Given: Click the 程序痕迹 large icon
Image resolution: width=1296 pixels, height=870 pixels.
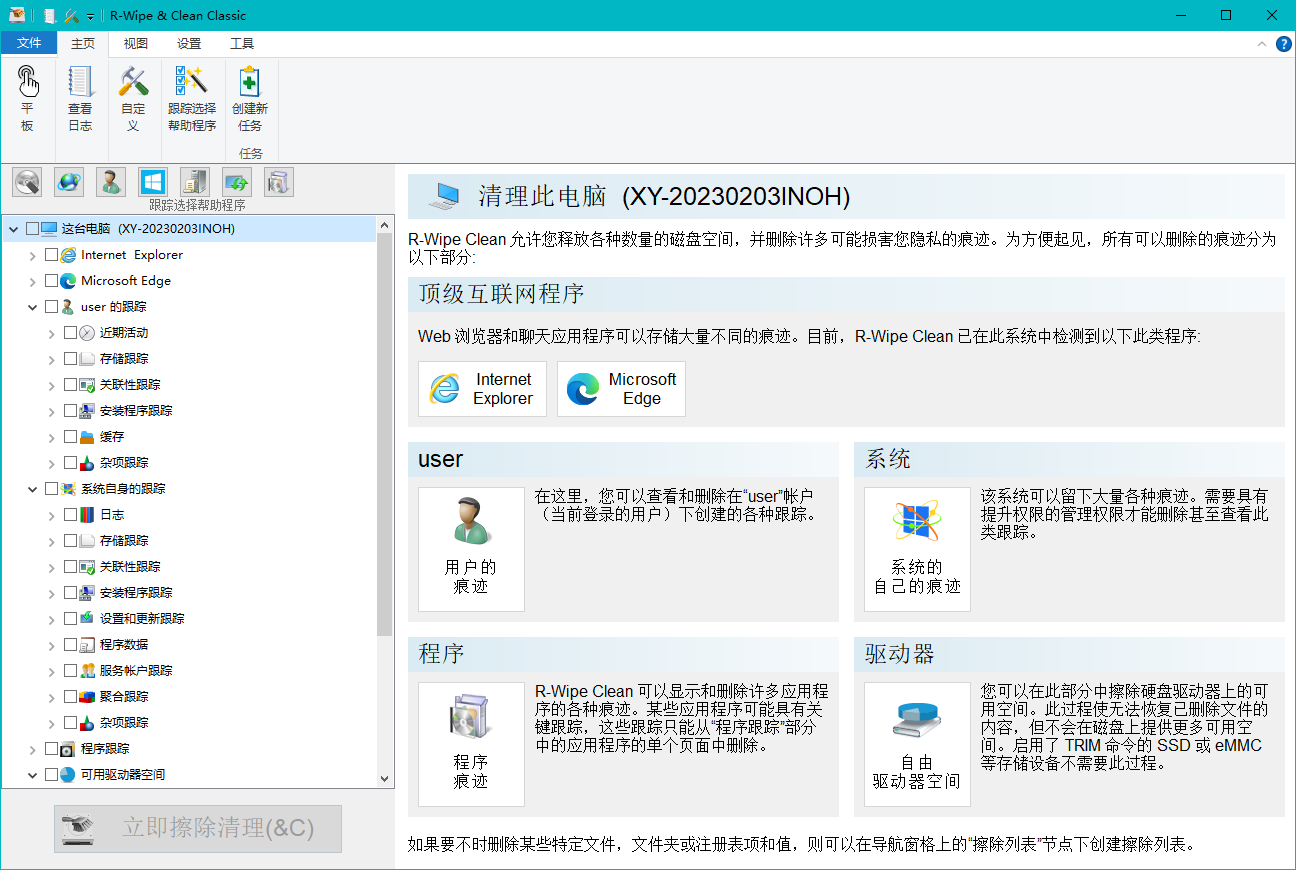Looking at the screenshot, I should point(471,744).
